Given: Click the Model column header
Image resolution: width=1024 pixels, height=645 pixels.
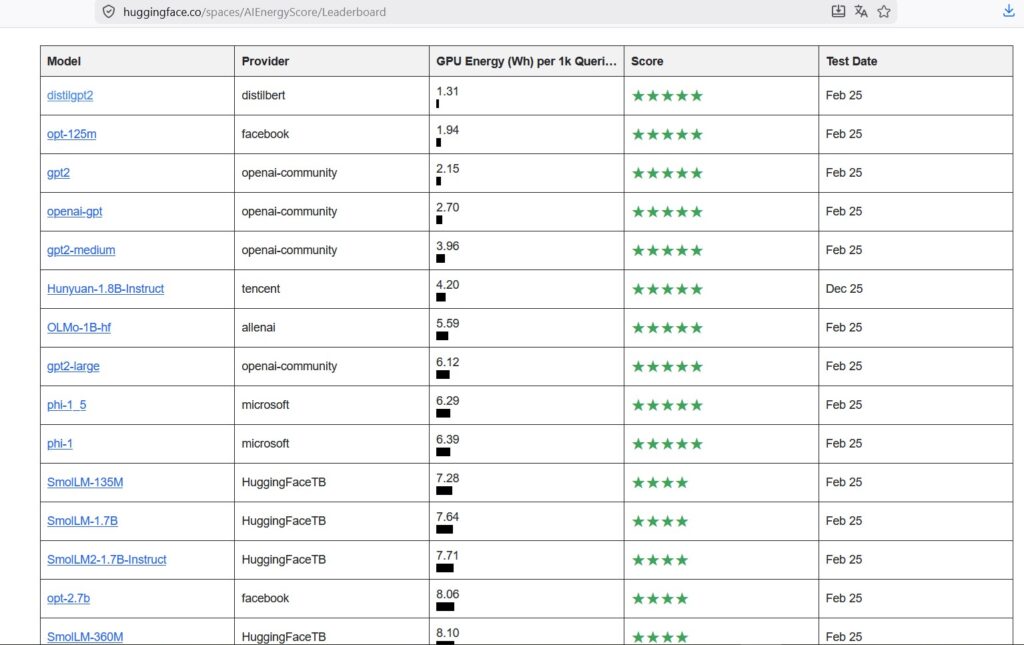Looking at the screenshot, I should coord(137,61).
